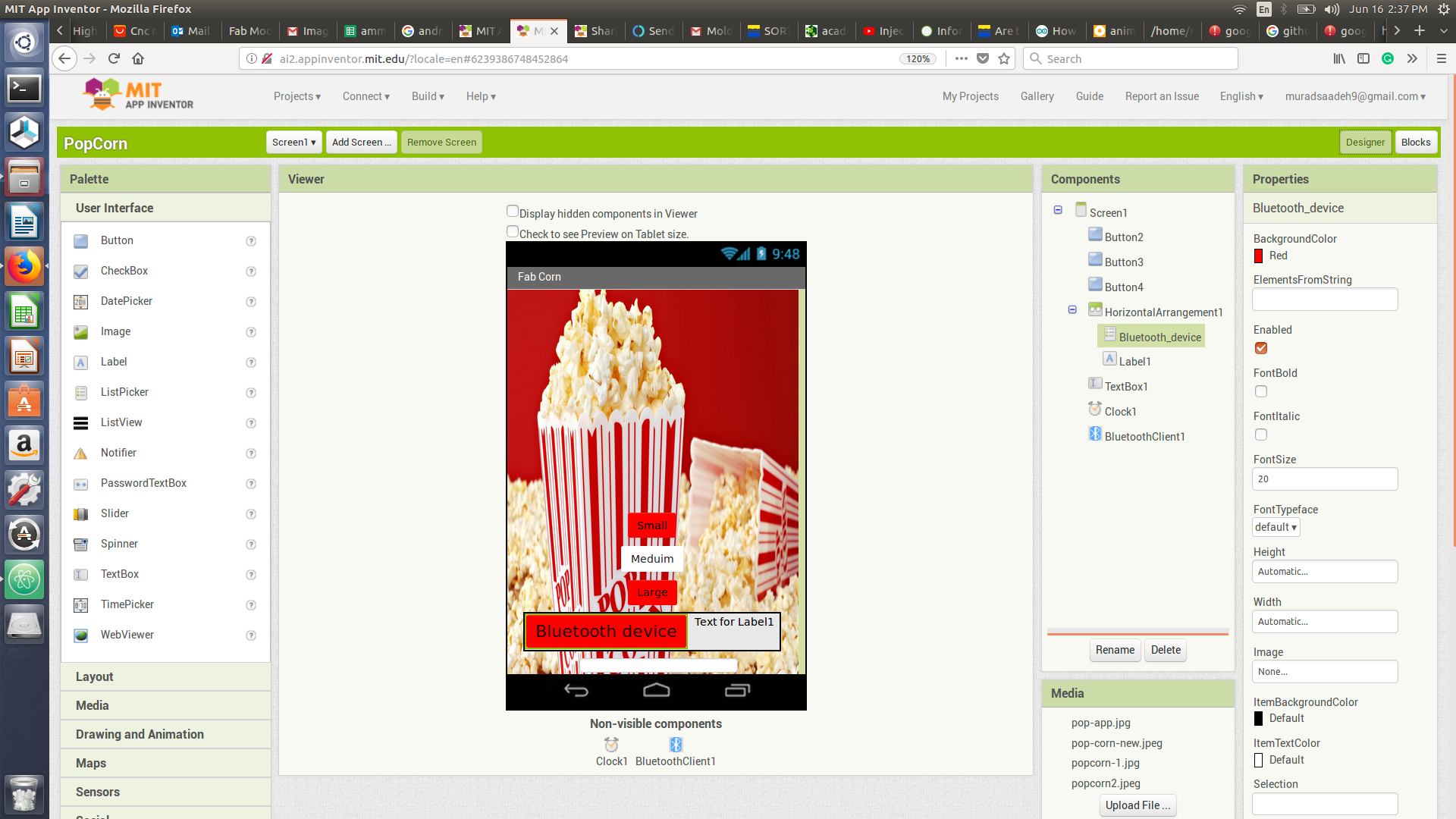This screenshot has width=1456, height=819.
Task: Change the ItemTextColor white swatch
Action: pos(1259,761)
